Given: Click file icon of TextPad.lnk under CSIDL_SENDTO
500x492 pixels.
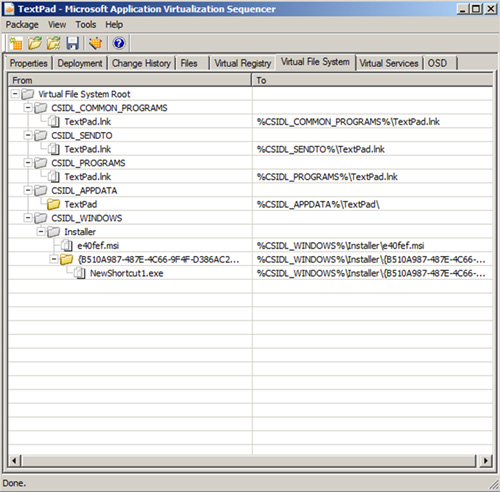Looking at the screenshot, I should pyautogui.click(x=54, y=149).
